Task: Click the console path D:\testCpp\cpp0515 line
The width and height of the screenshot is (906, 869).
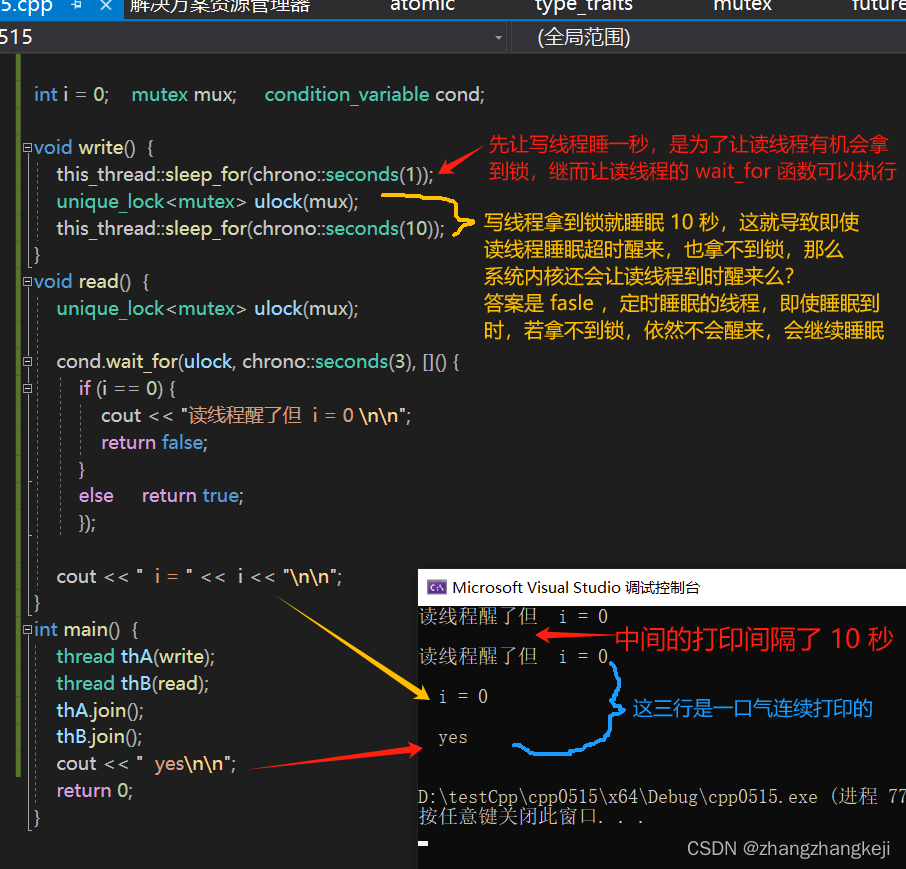Action: pos(662,797)
